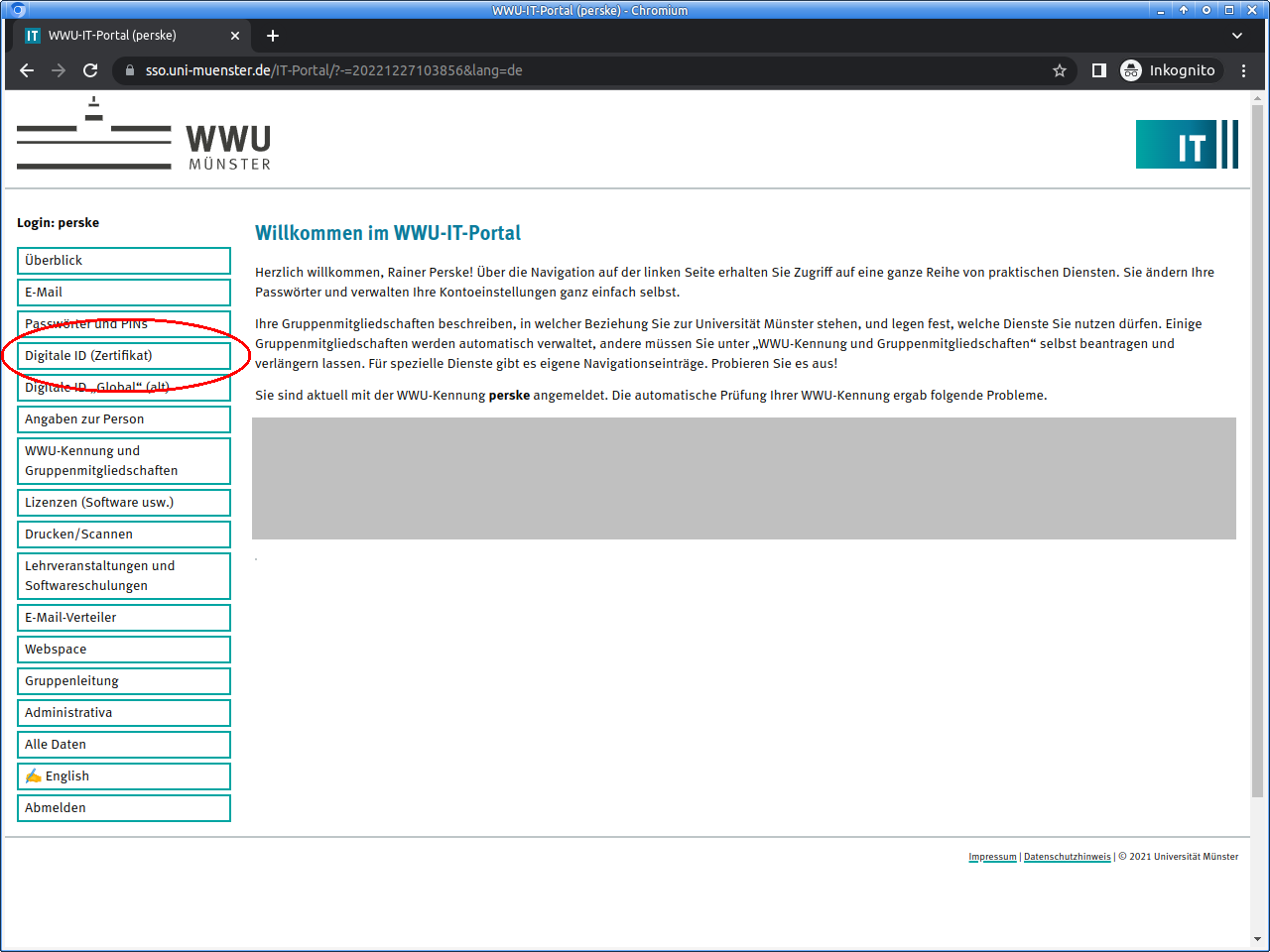1270x952 pixels.
Task: Close the WWU-IT-Portal tab
Action: pos(235,36)
